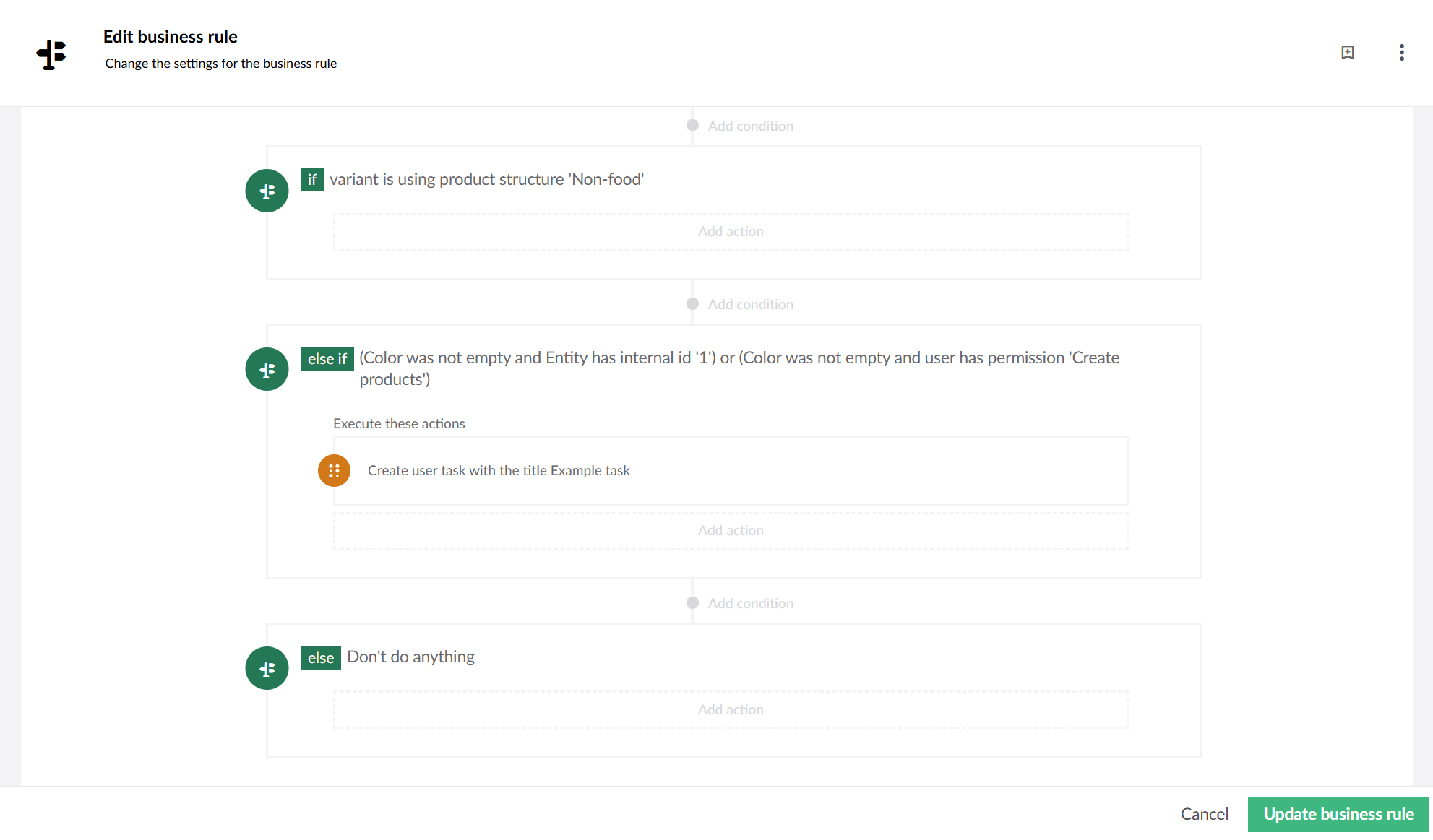1433x840 pixels.
Task: Add condition between if and else if
Action: tap(740, 304)
